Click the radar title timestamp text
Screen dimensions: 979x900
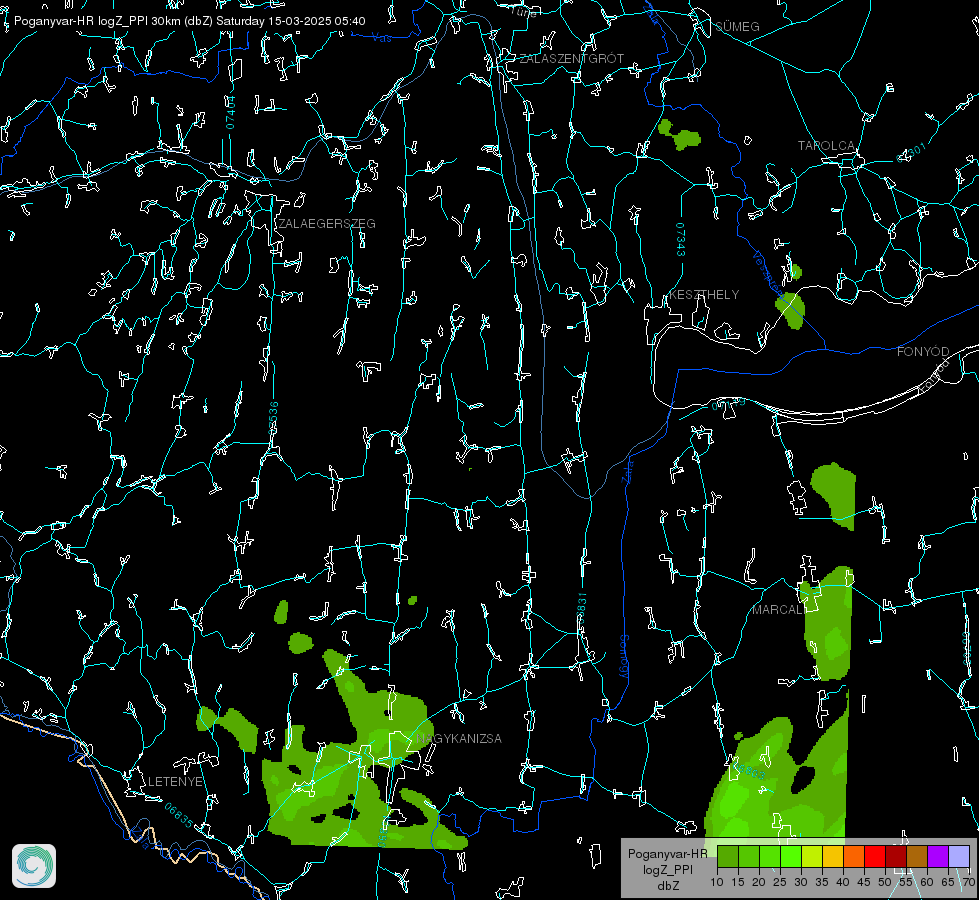click(x=190, y=21)
